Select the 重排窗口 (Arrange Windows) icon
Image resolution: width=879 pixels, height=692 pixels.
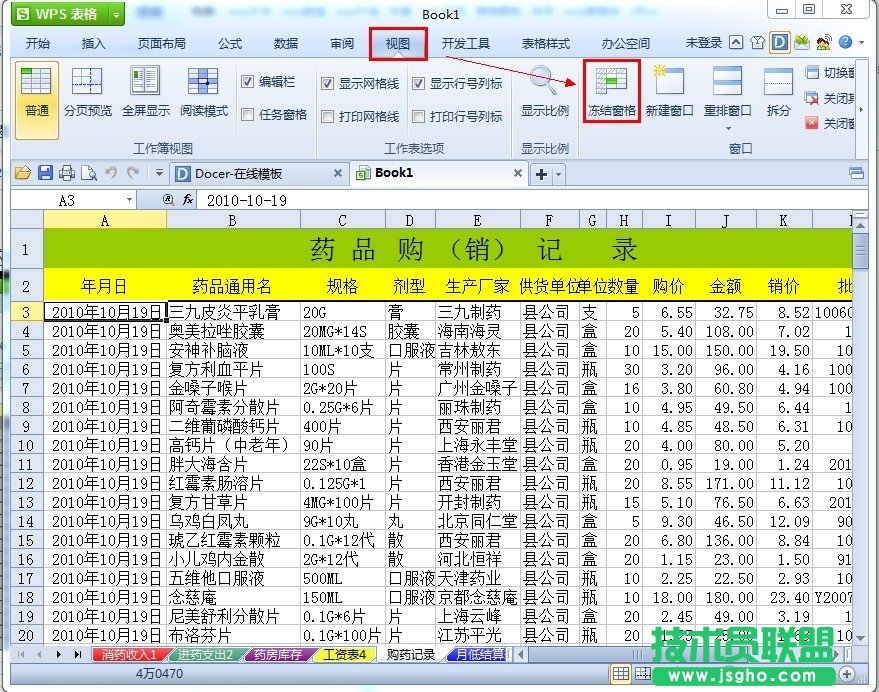[x=726, y=91]
